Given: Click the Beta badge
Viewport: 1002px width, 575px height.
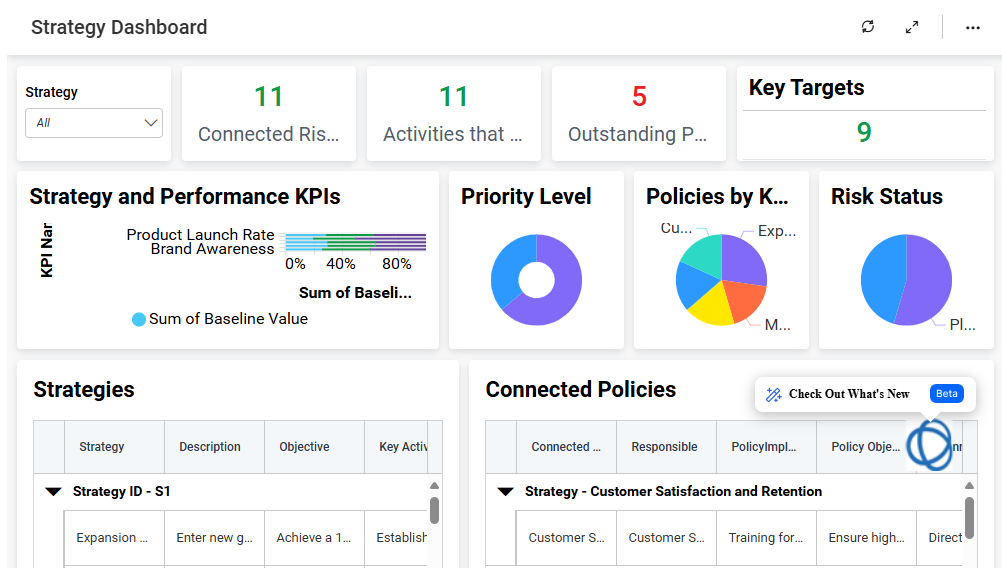Looking at the screenshot, I should pos(946,394).
